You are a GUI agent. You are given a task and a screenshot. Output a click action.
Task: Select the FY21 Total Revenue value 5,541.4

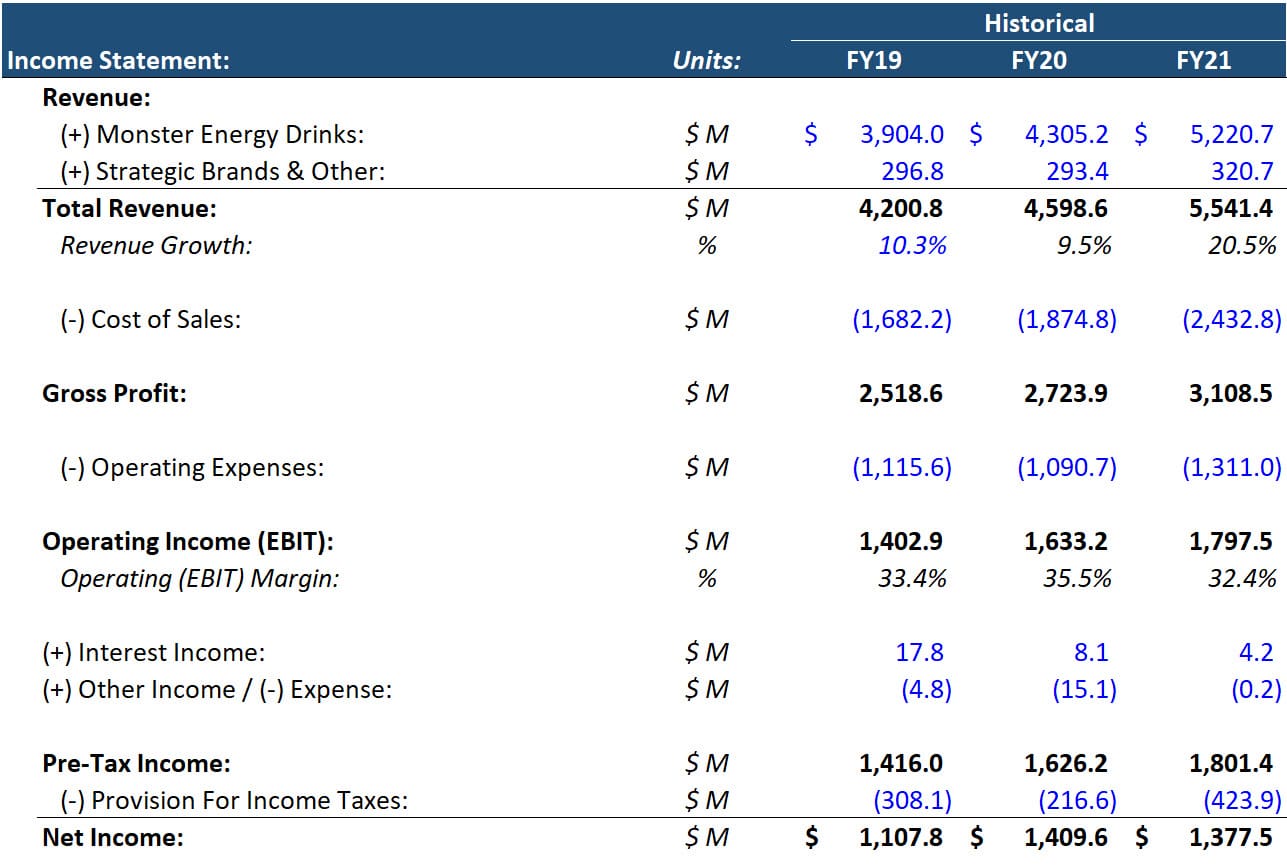click(1232, 208)
